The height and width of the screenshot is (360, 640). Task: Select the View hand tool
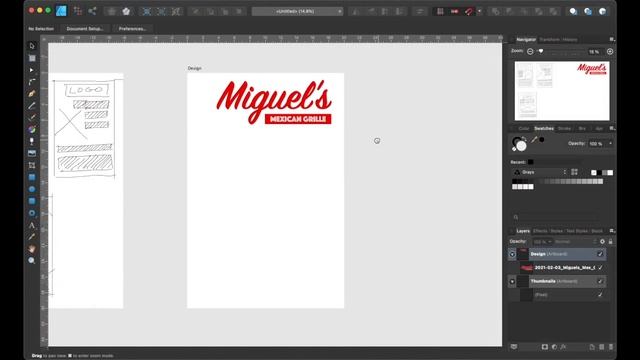(x=32, y=249)
